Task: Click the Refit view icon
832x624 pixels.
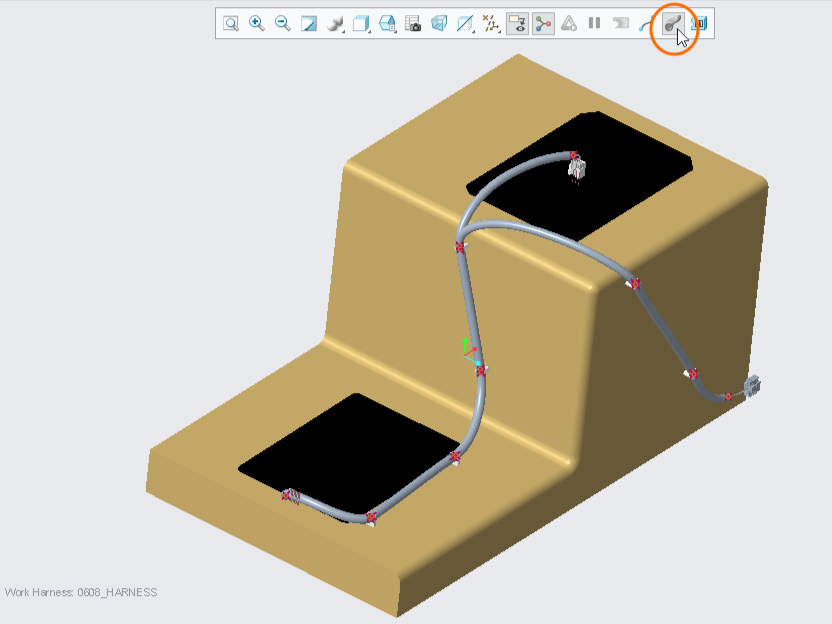Action: [231, 24]
